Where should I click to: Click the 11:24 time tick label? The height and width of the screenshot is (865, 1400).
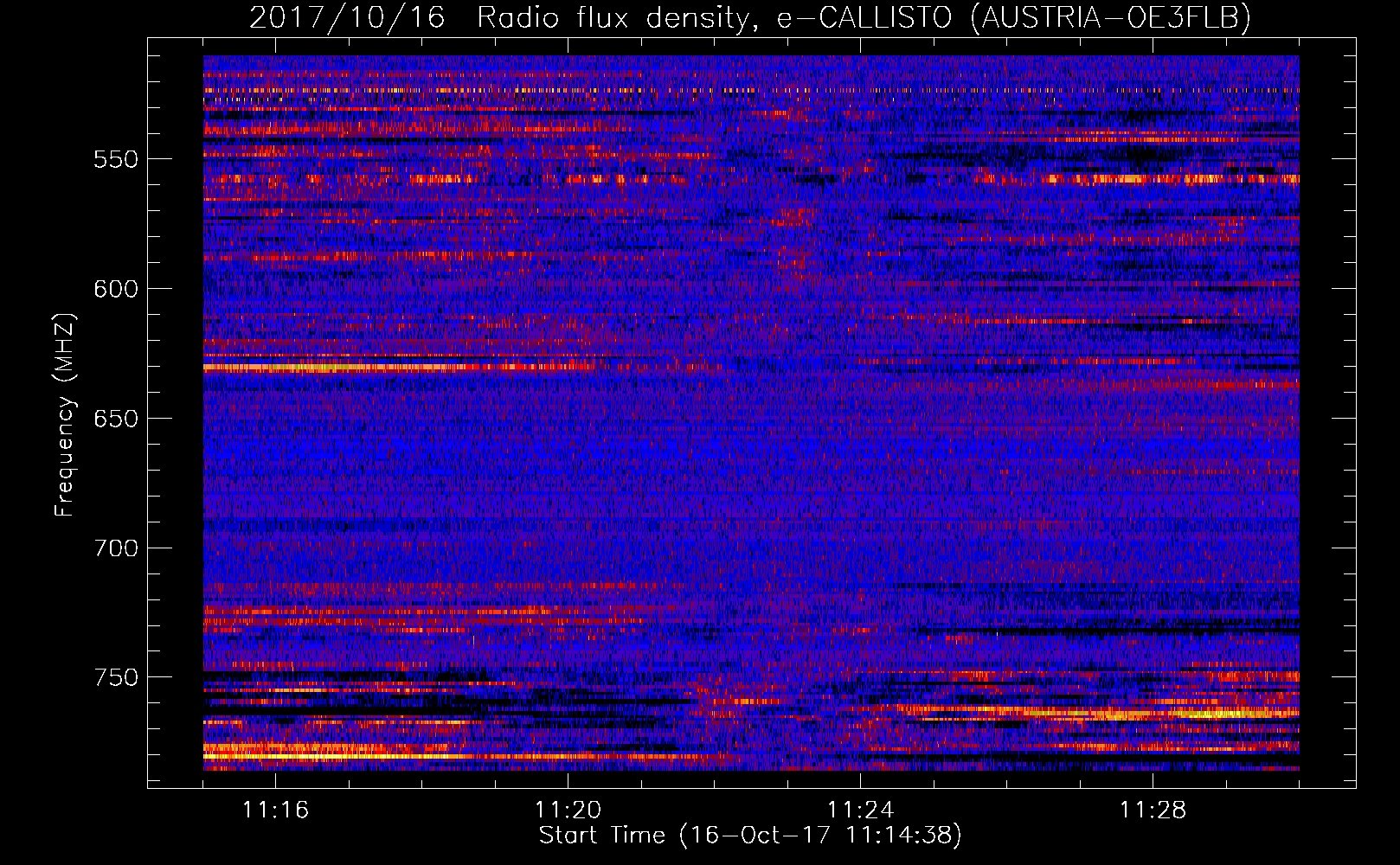tap(860, 811)
